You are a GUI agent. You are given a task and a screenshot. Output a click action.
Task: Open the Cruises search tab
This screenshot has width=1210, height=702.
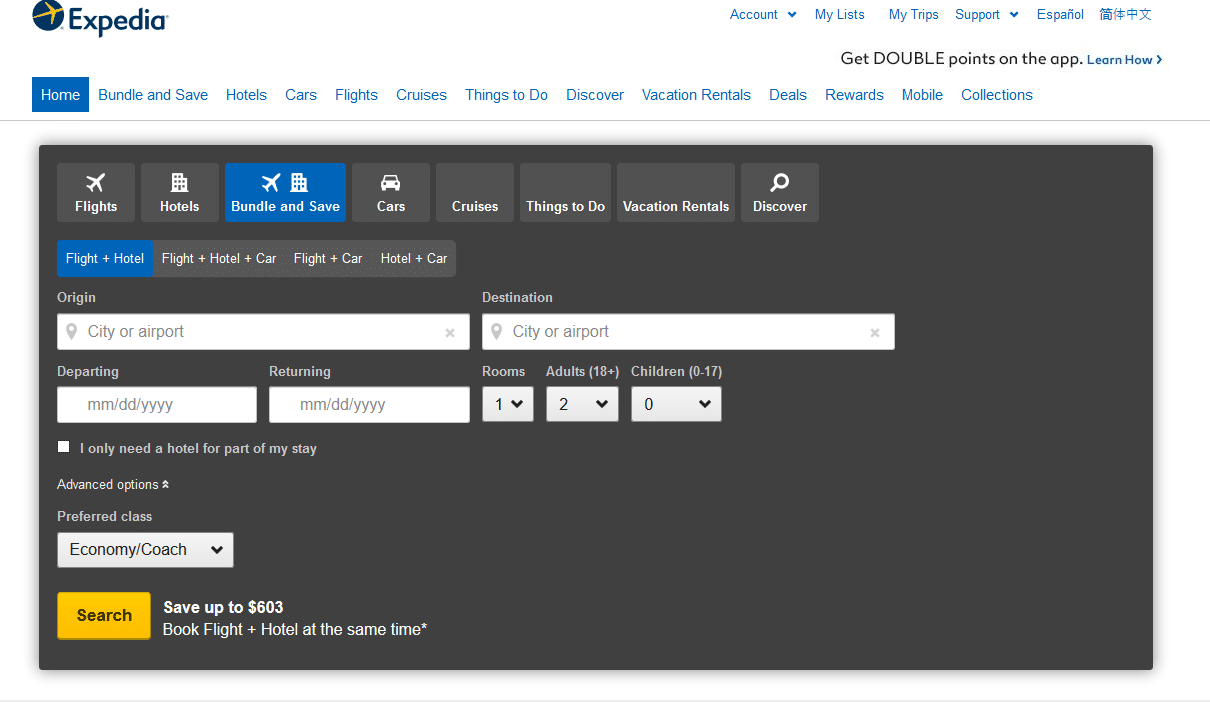click(x=475, y=193)
